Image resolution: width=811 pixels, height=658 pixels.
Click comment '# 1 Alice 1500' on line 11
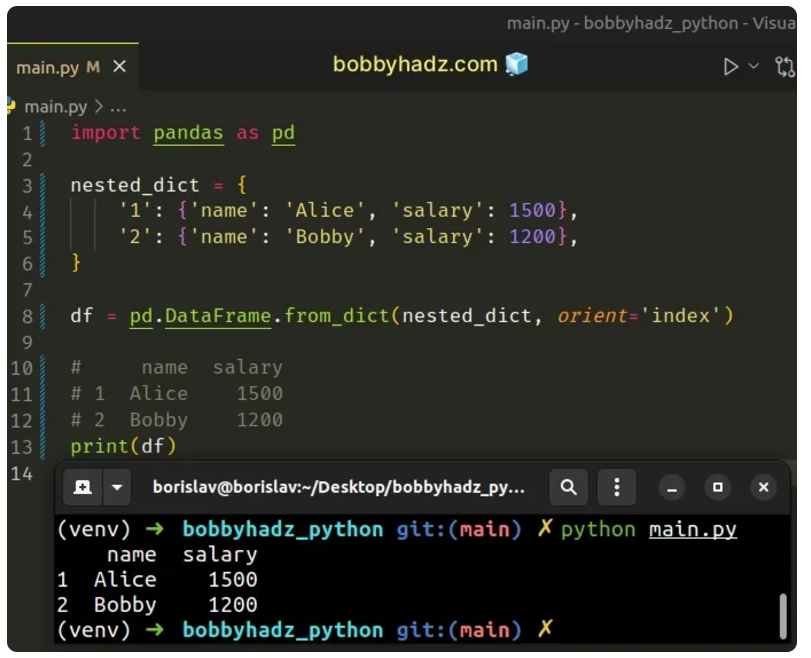coord(176,394)
